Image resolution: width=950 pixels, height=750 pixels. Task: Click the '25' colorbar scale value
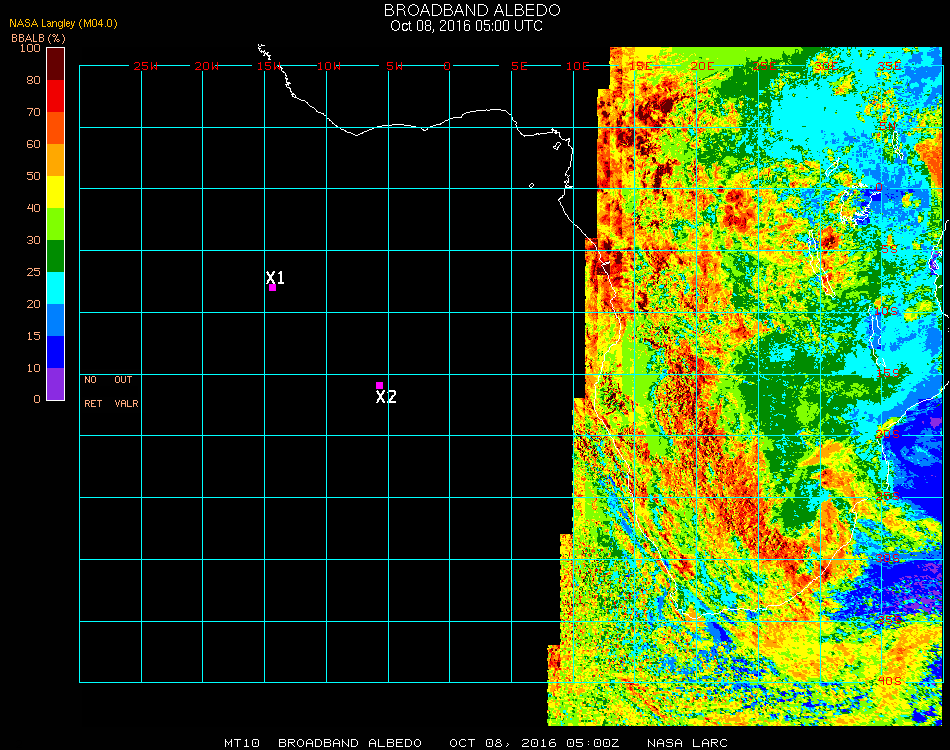point(33,273)
